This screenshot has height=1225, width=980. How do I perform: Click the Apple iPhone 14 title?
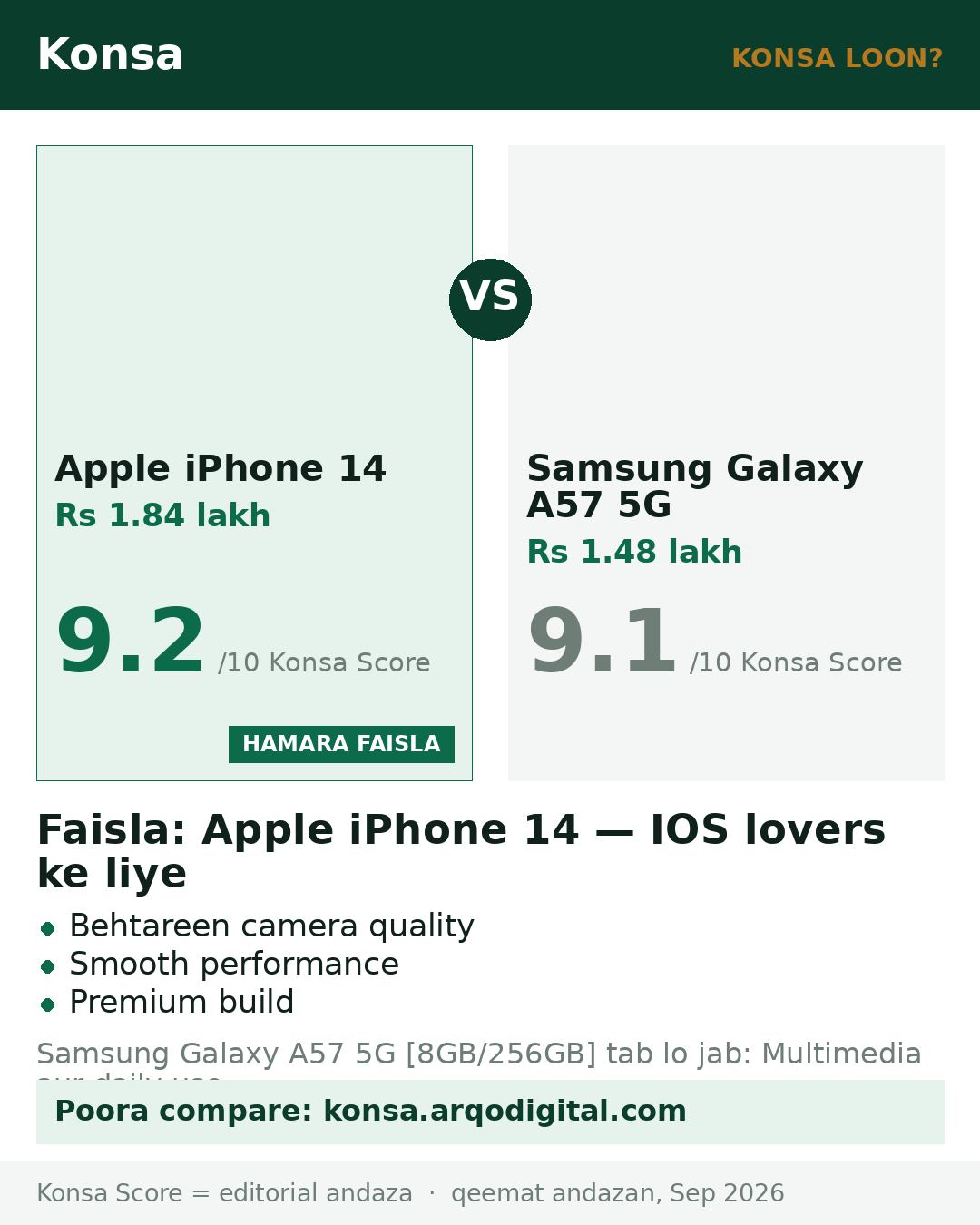coord(220,469)
